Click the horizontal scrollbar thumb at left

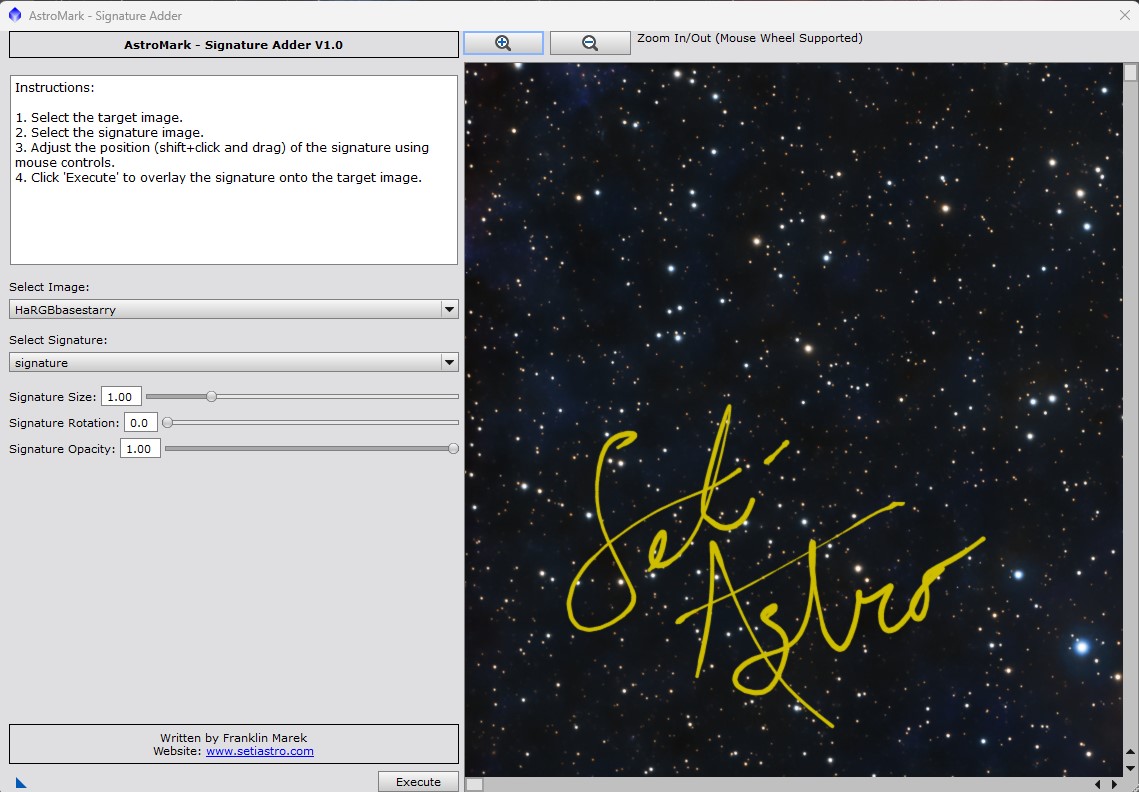pyautogui.click(x=474, y=784)
